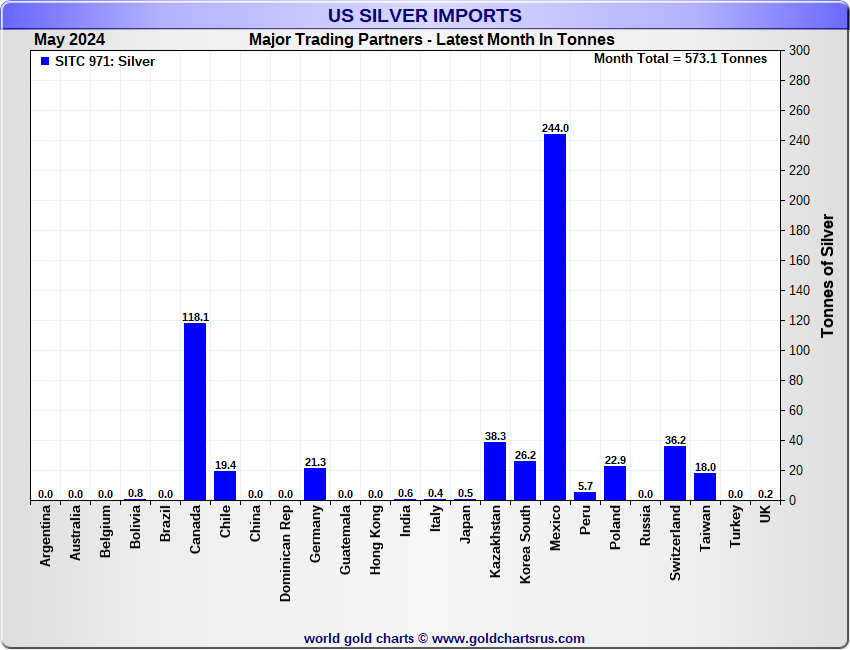Click the 18.0 value label
The image size is (850, 650).
tap(705, 467)
